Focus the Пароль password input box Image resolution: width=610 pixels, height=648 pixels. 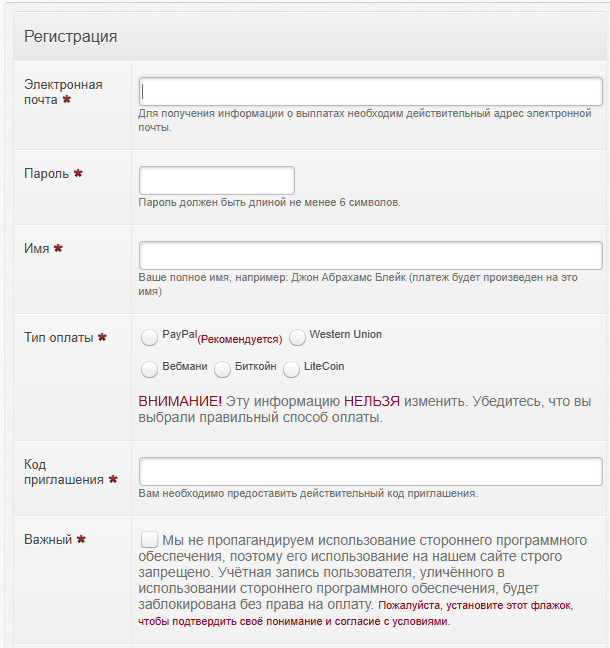[216, 180]
